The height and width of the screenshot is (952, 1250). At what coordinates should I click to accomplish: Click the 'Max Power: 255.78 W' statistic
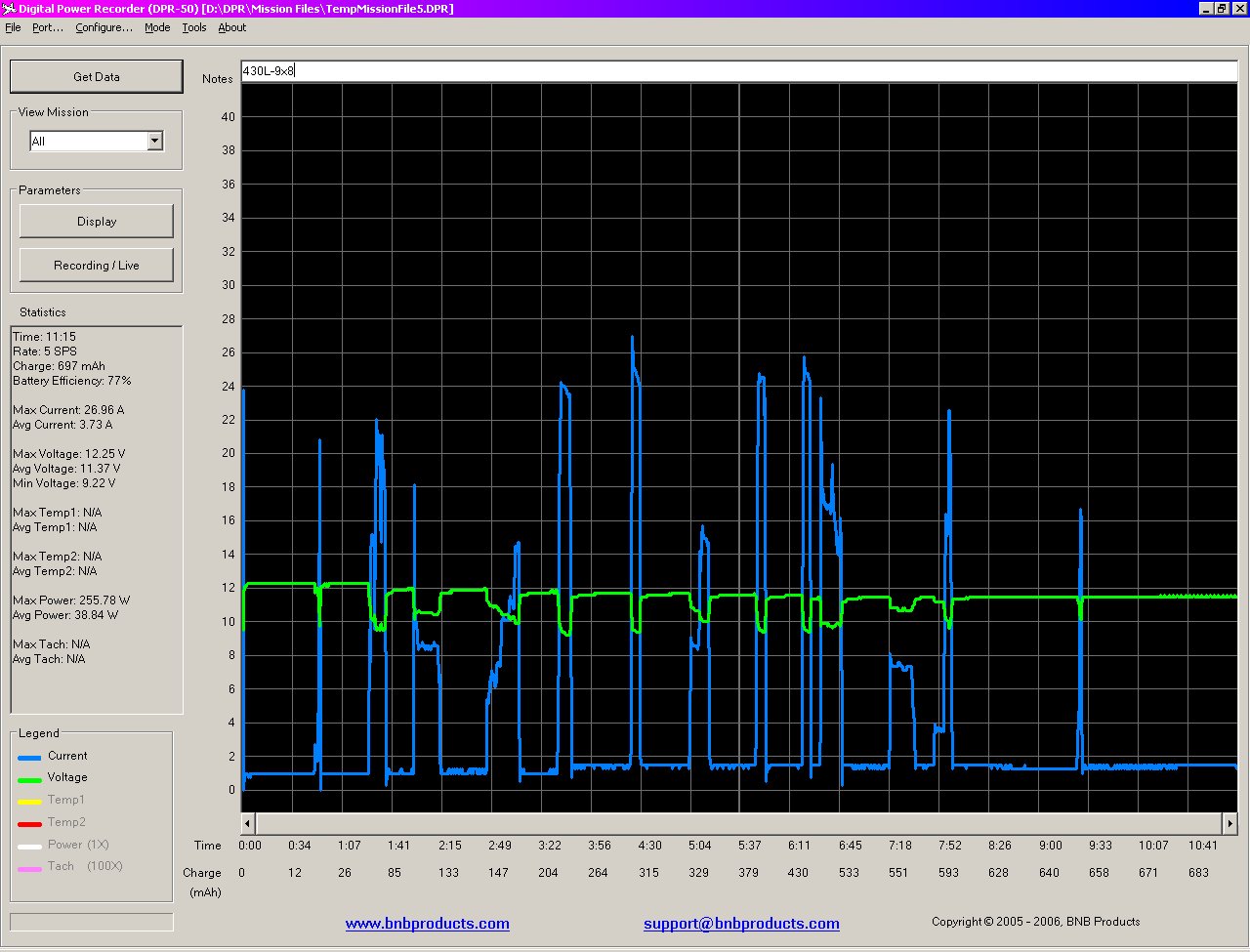71,600
